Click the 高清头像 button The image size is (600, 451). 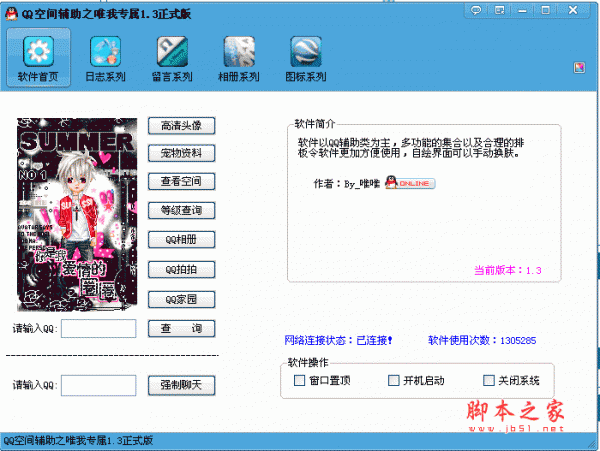(x=181, y=125)
